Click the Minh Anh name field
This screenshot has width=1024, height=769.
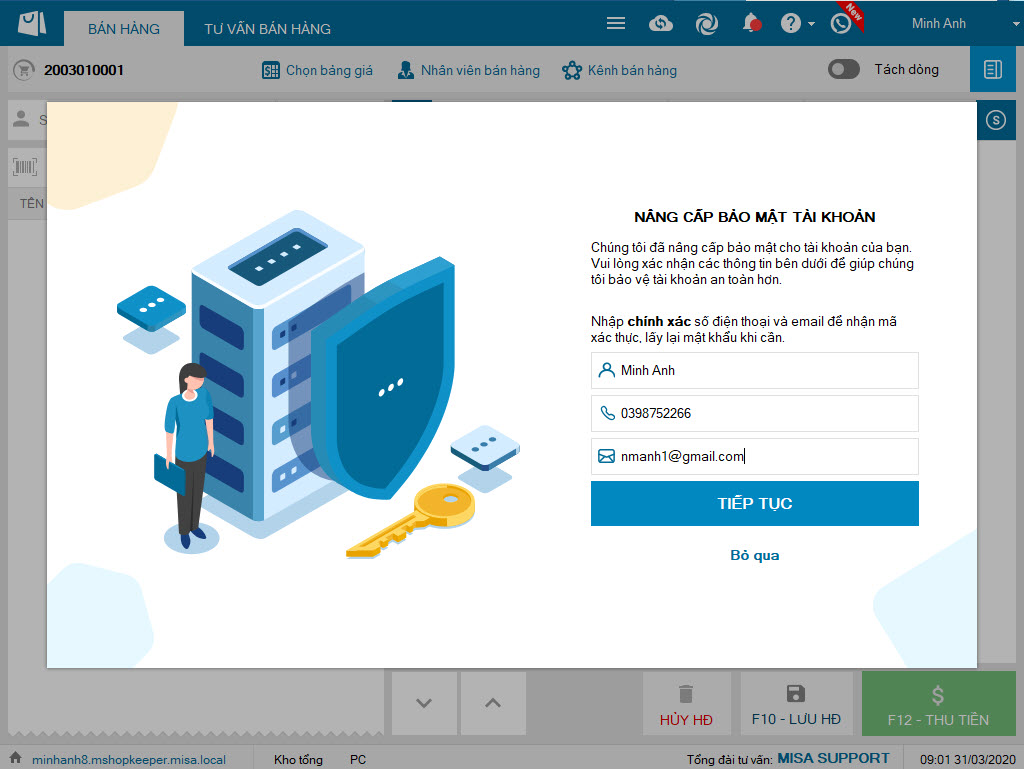pos(754,370)
